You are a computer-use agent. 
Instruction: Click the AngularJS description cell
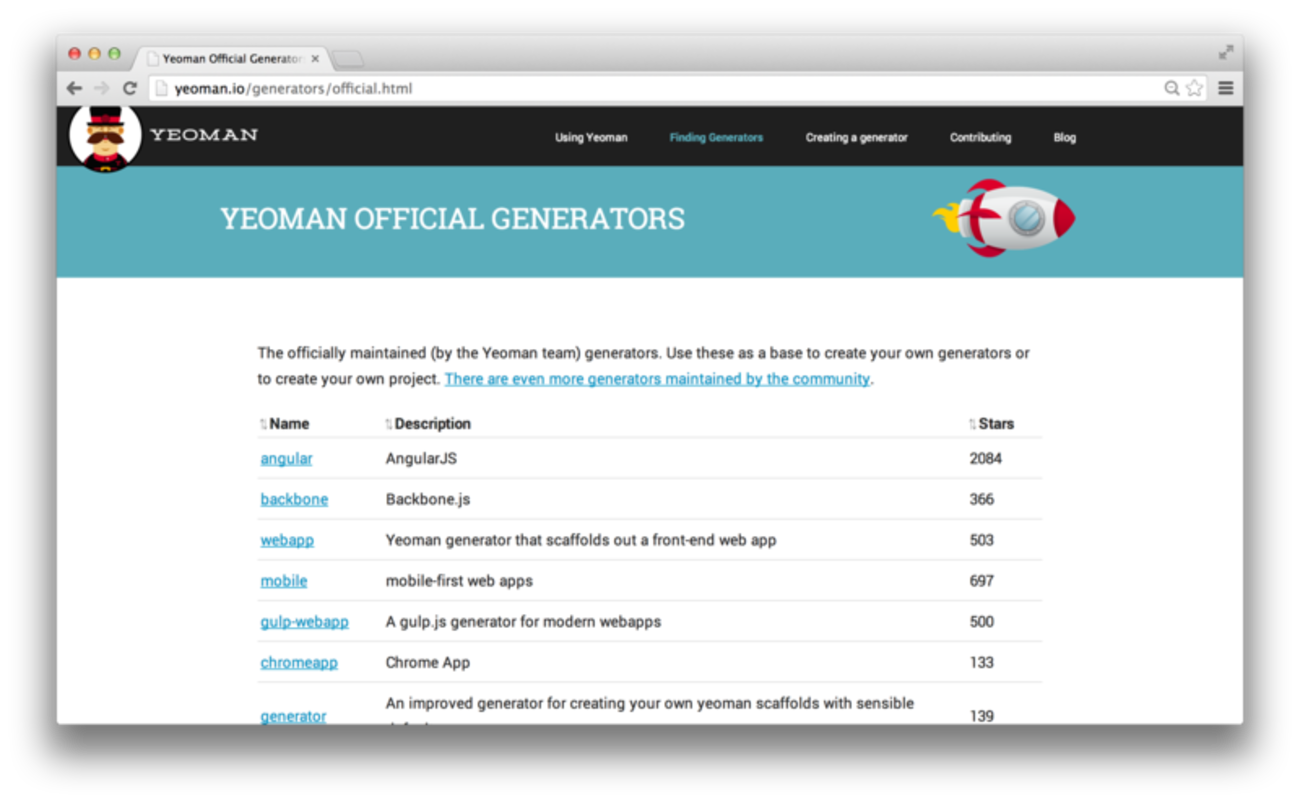[421, 459]
